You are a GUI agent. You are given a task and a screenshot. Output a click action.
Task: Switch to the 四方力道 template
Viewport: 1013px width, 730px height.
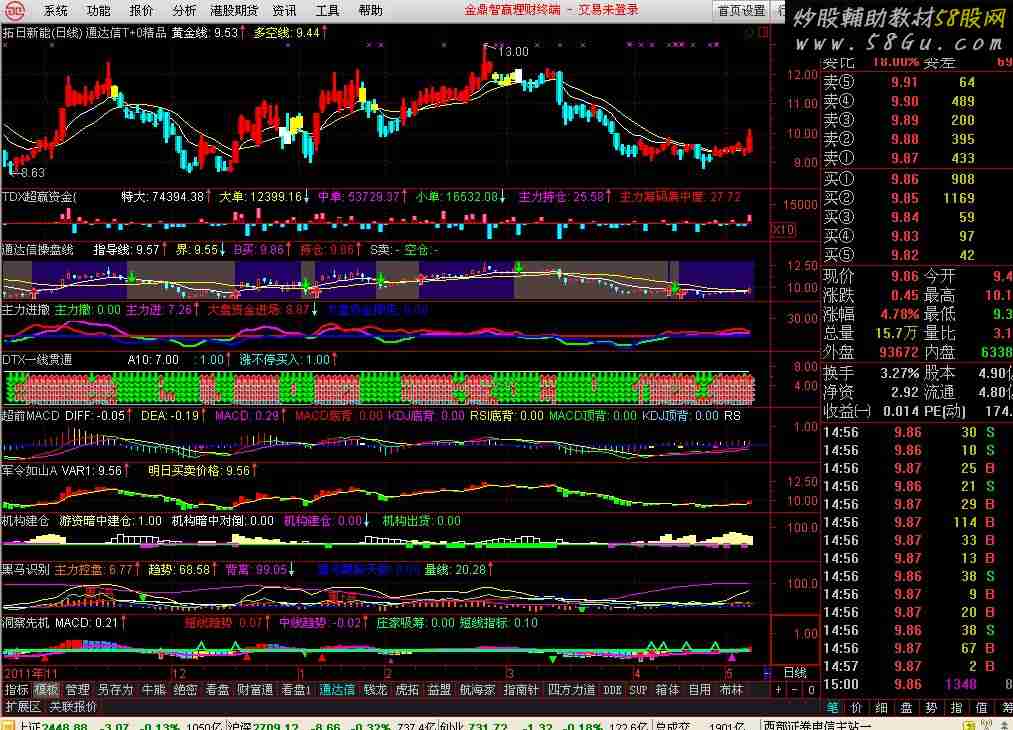(572, 690)
